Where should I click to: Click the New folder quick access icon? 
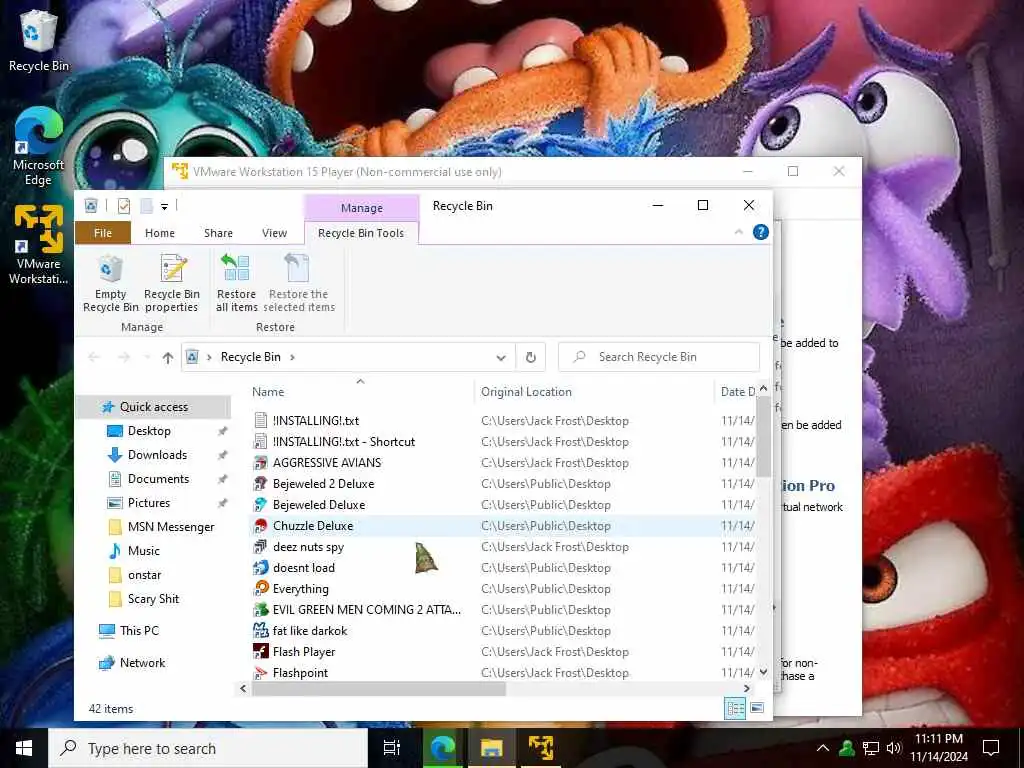(146, 206)
